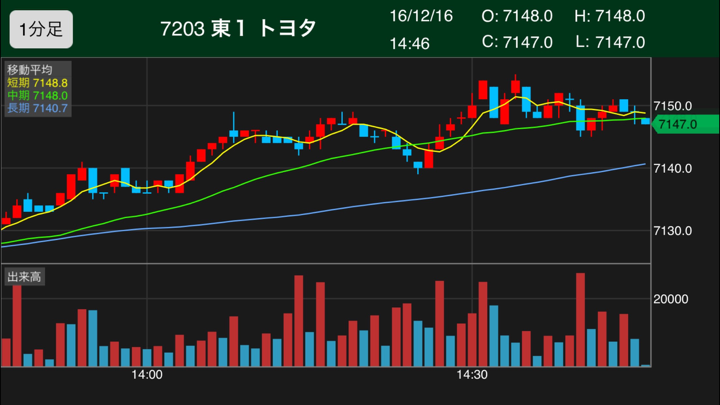The image size is (720, 405).
Task: Toggle the 短期 7148.8 moving average label
Action: tap(37, 82)
